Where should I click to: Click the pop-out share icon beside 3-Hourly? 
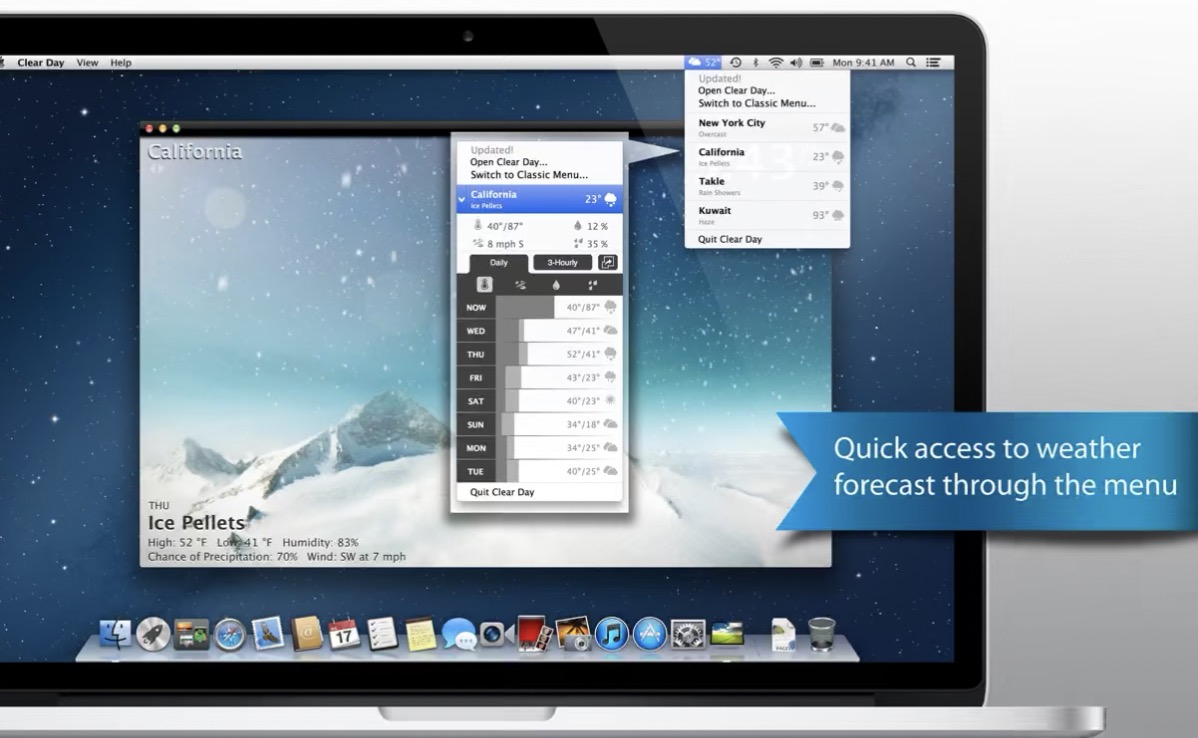pyautogui.click(x=607, y=263)
